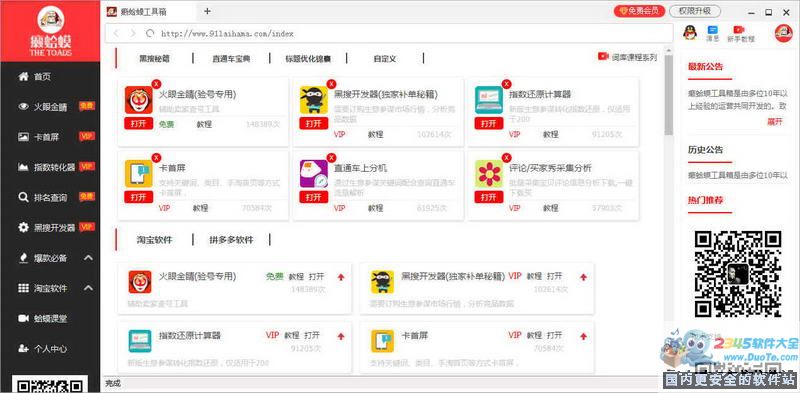Click the 评论/买家秀采集分析 flower card icon

click(489, 174)
